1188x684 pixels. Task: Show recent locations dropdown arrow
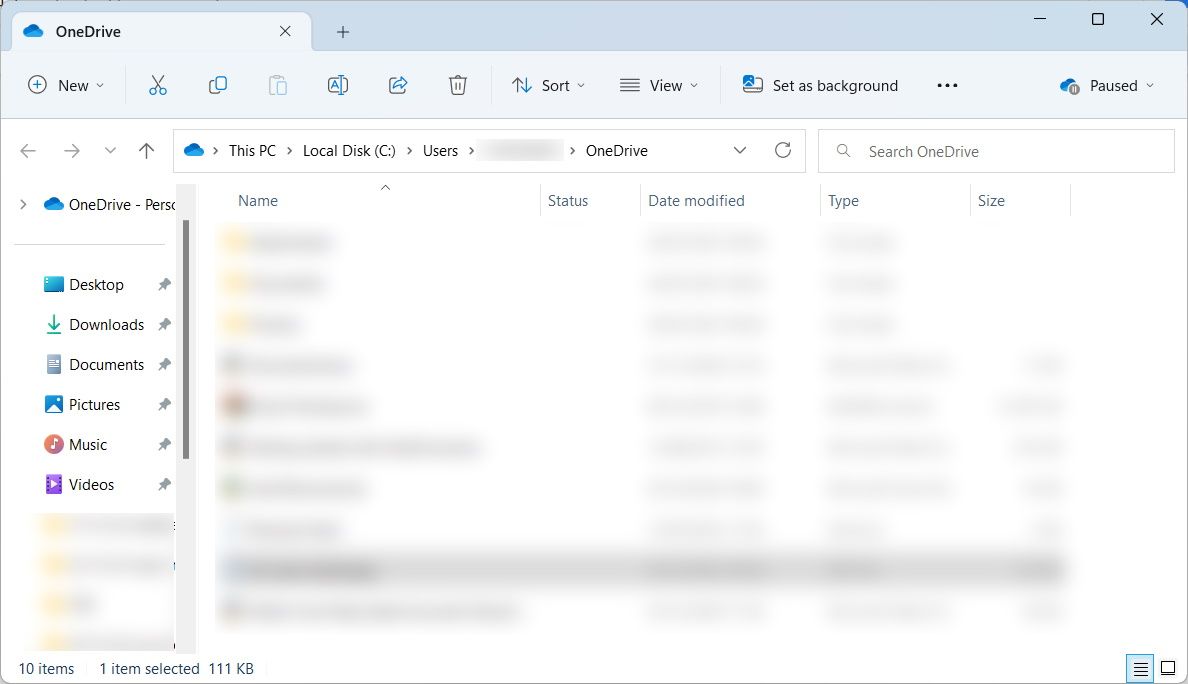pyautogui.click(x=110, y=151)
